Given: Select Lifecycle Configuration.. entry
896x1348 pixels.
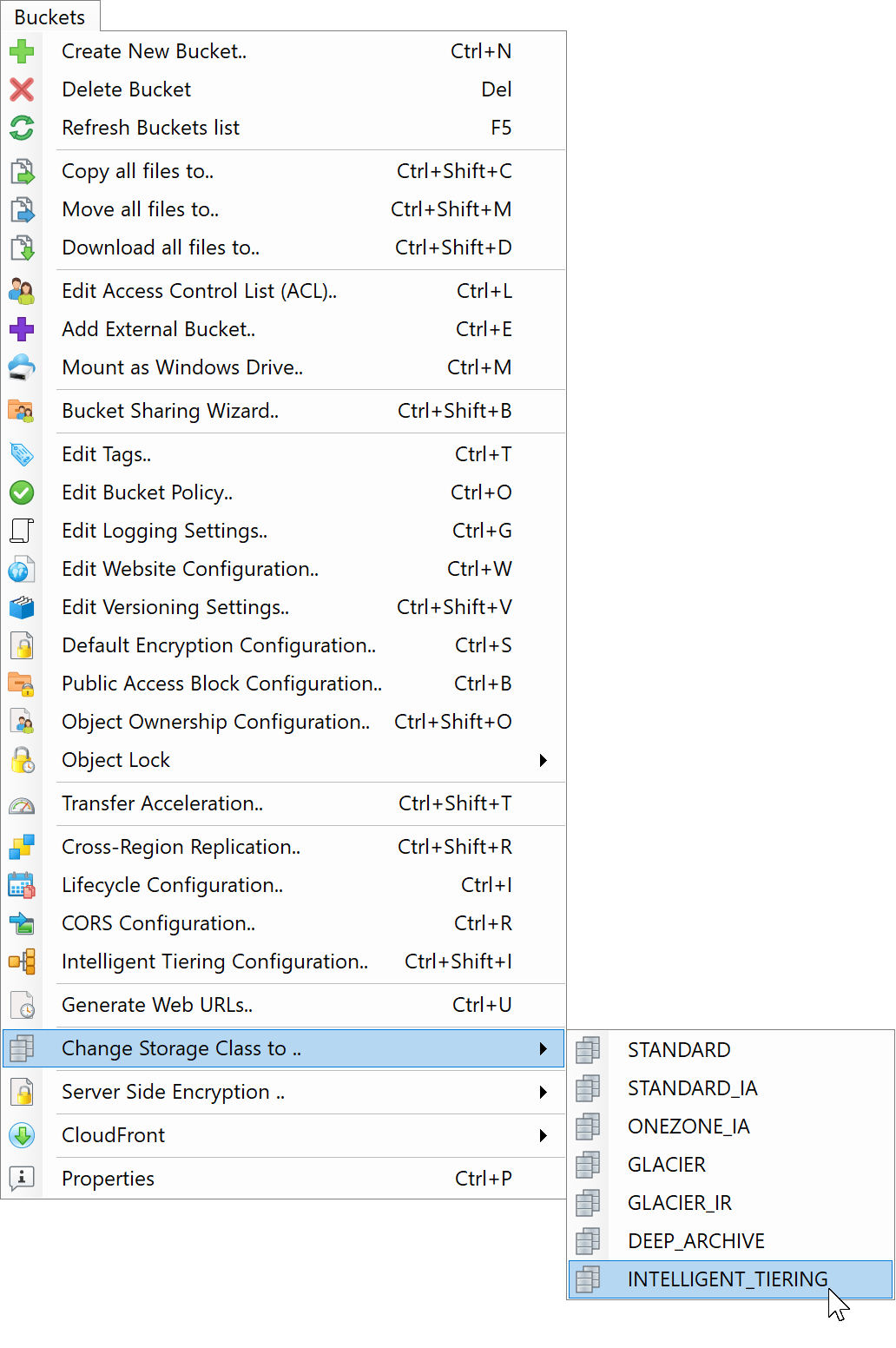Looking at the screenshot, I should tap(284, 885).
